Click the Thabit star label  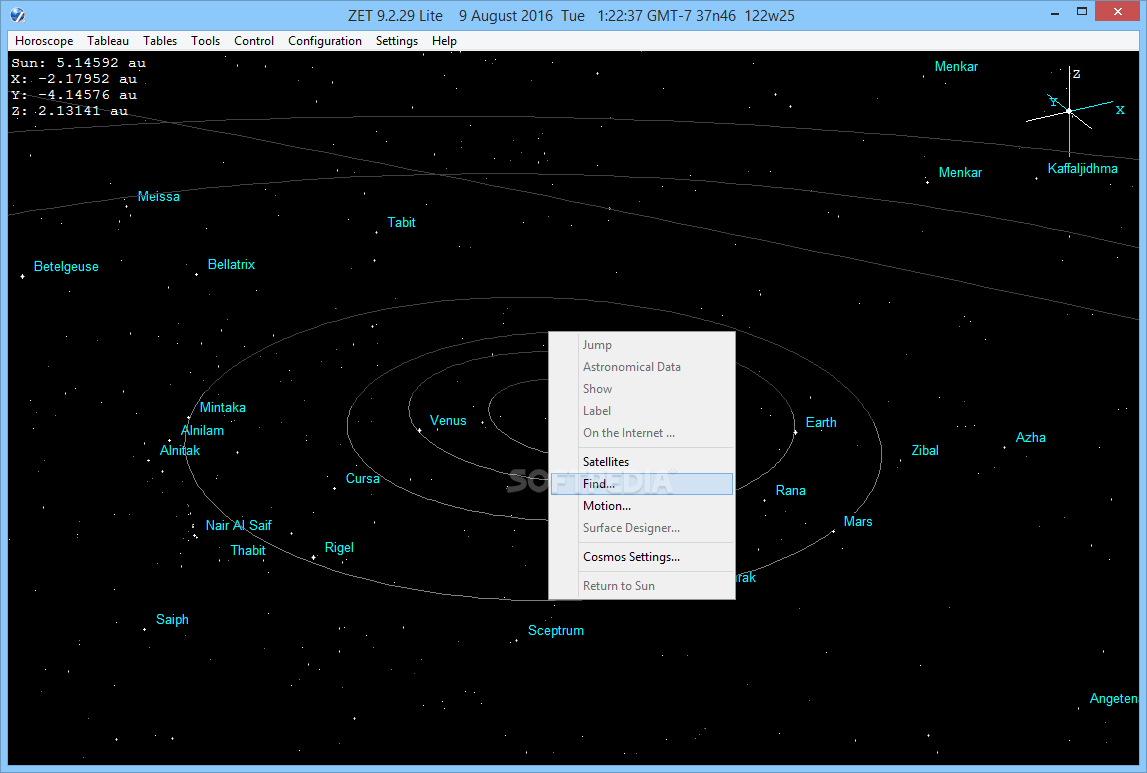tap(247, 551)
